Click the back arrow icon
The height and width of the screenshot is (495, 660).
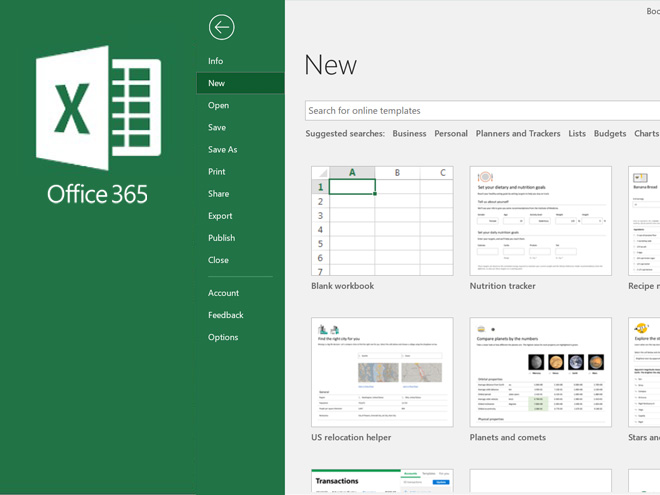222,27
